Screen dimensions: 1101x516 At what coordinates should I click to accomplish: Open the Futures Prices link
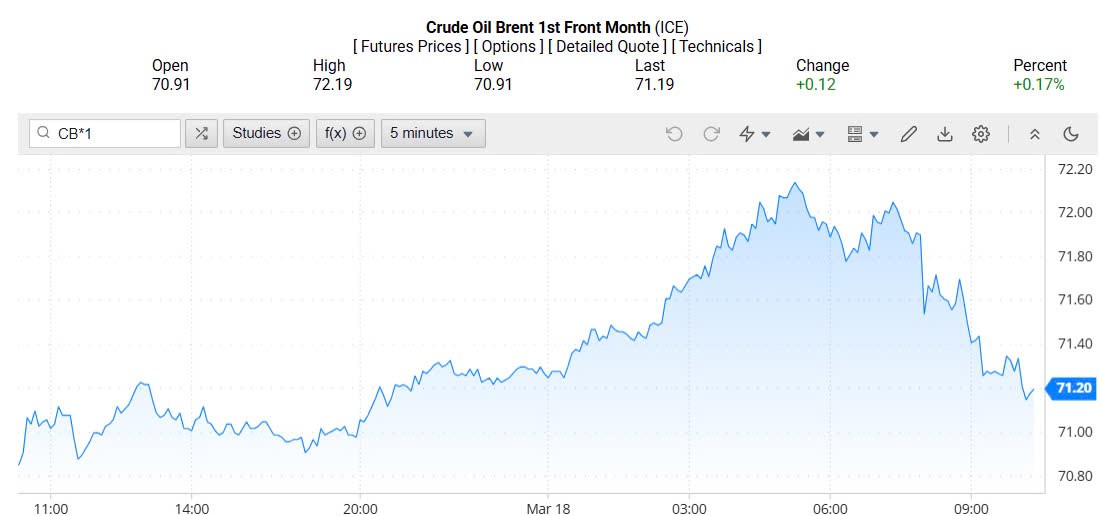click(x=411, y=46)
